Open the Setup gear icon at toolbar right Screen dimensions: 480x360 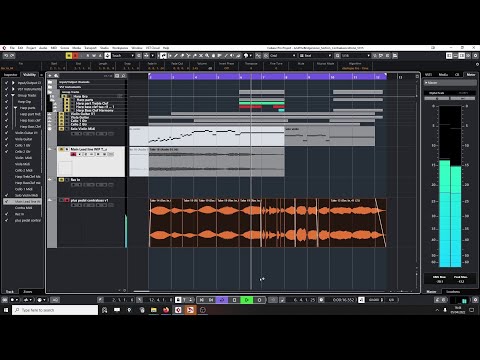coord(476,56)
